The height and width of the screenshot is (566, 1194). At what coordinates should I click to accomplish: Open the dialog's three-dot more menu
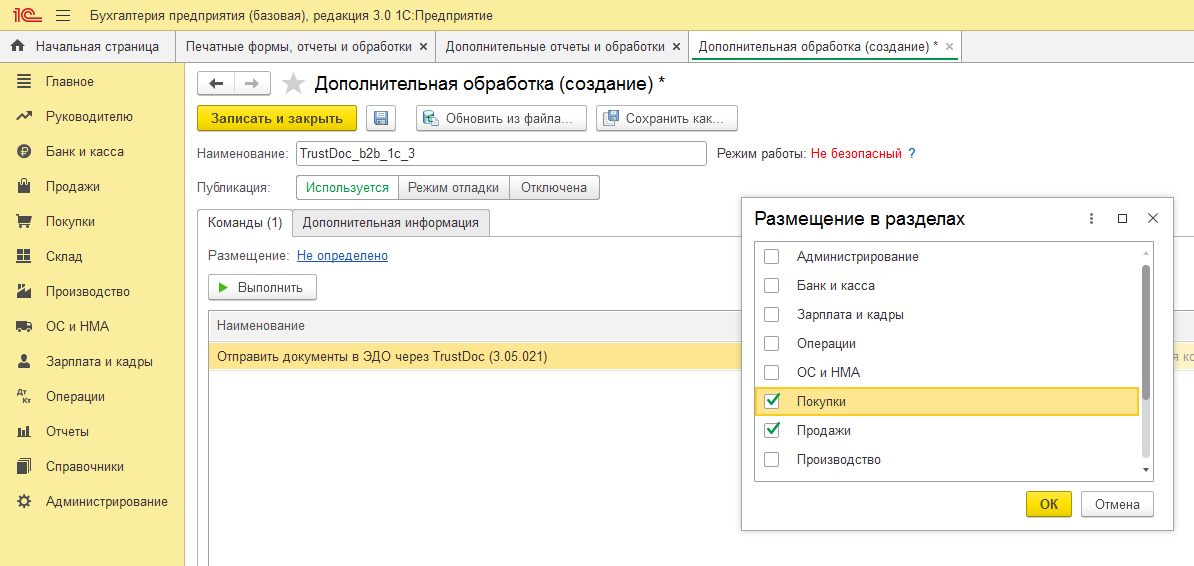[1091, 219]
